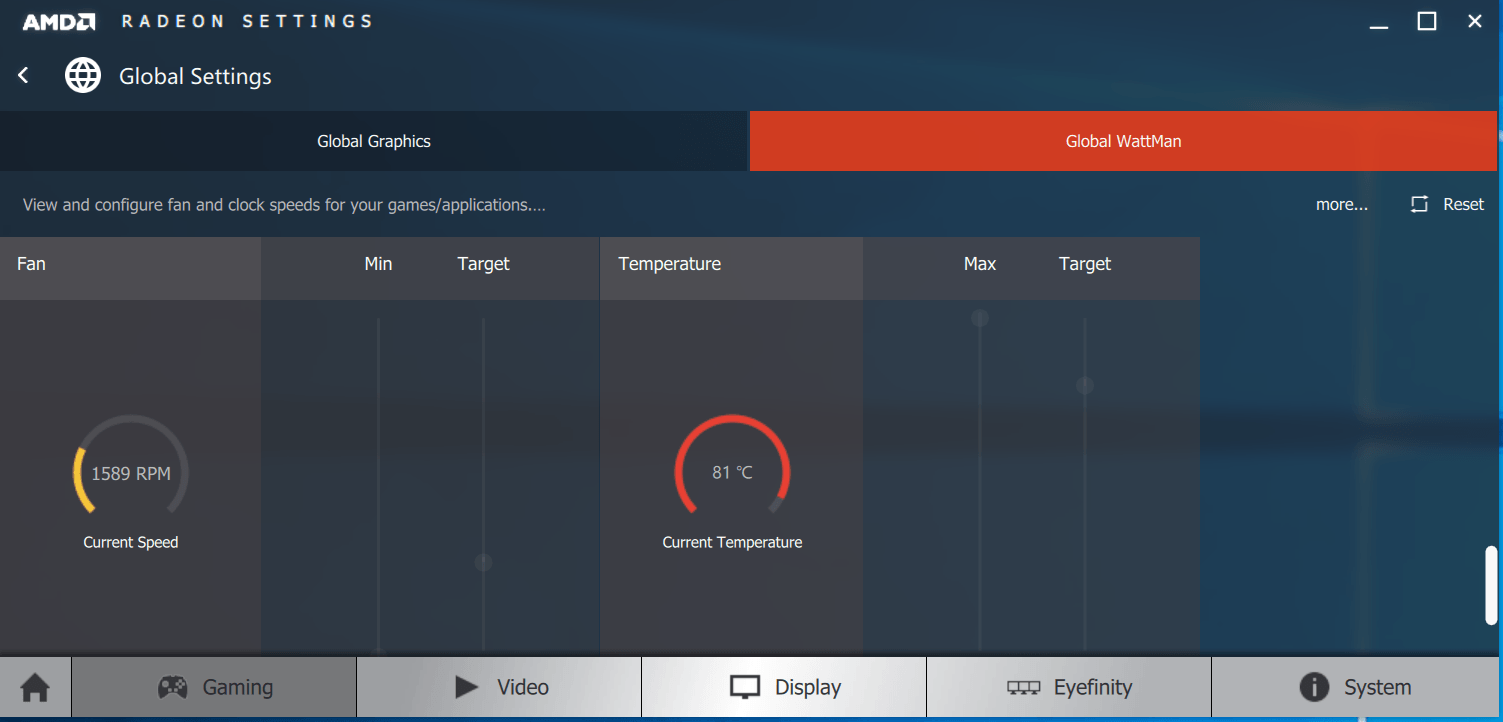Screen dimensions: 1503x722
Task: Click the Reset button label
Action: [1463, 204]
